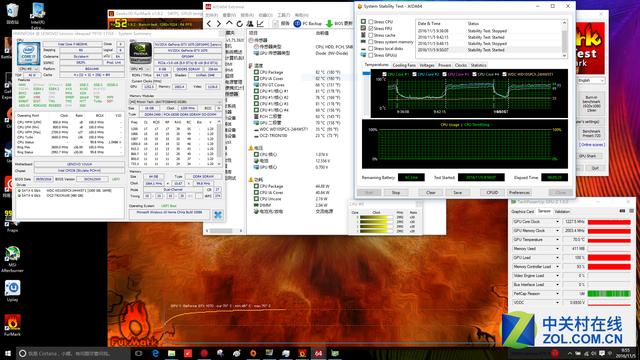
Task: Click the event log scrollbar in stability test
Action: pos(565,39)
